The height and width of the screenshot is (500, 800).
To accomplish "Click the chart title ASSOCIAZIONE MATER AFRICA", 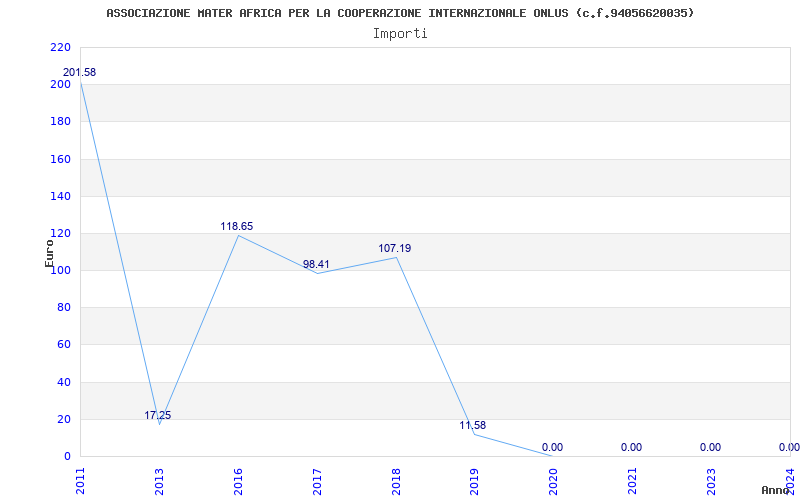I will pos(401,13).
